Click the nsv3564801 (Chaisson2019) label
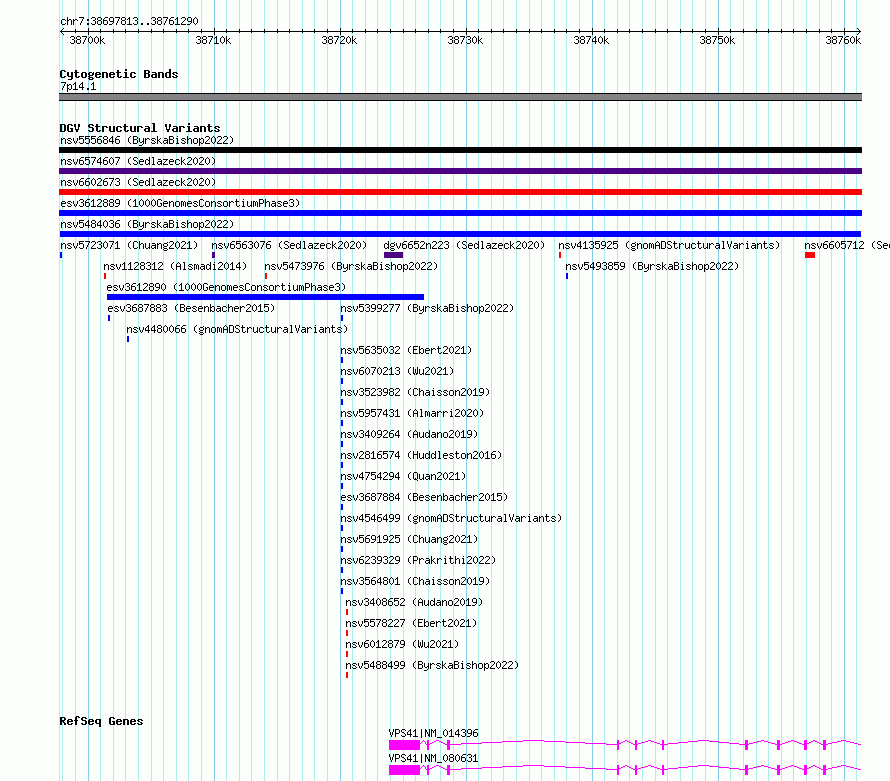 tap(415, 581)
